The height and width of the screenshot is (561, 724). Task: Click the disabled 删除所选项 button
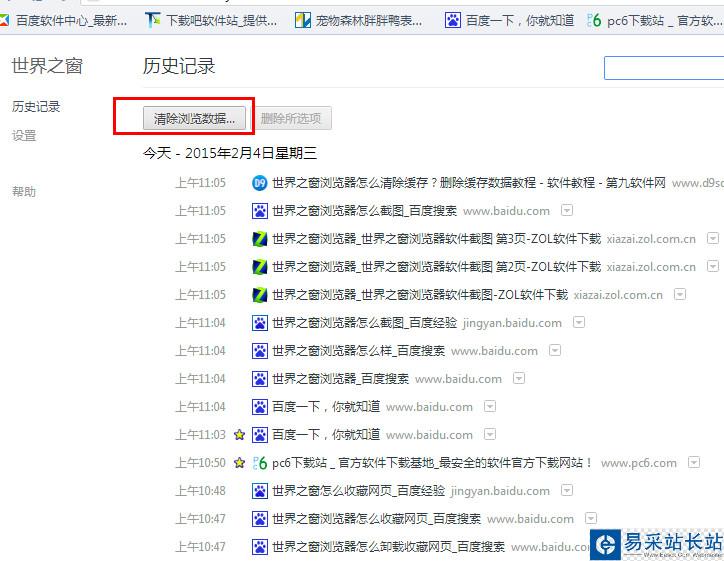click(291, 118)
